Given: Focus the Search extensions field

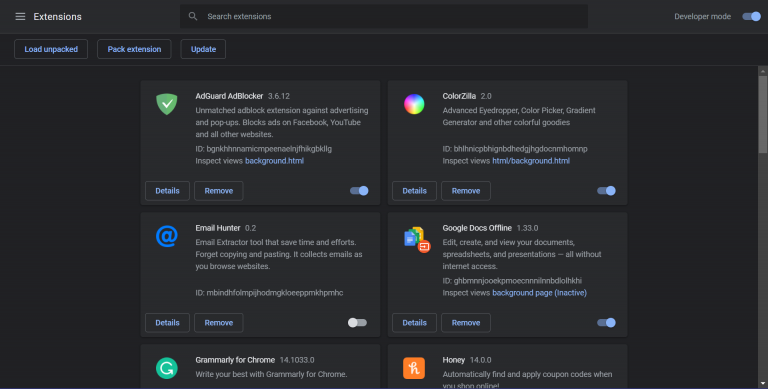Looking at the screenshot, I should [384, 16].
